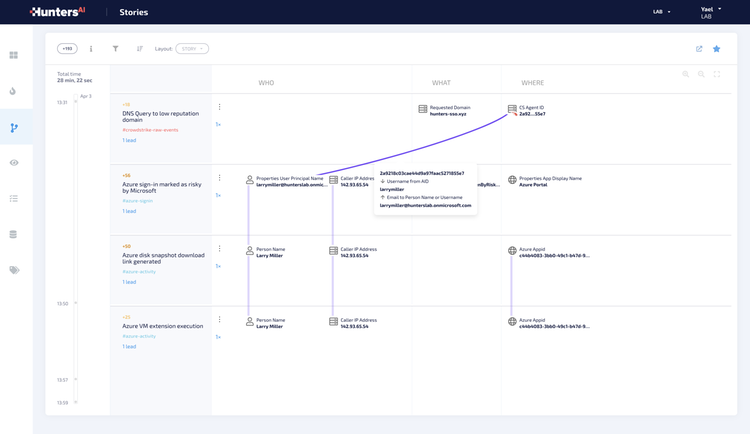Click #azure-activity tag under VM extension
The image size is (750, 434).
pos(139,336)
